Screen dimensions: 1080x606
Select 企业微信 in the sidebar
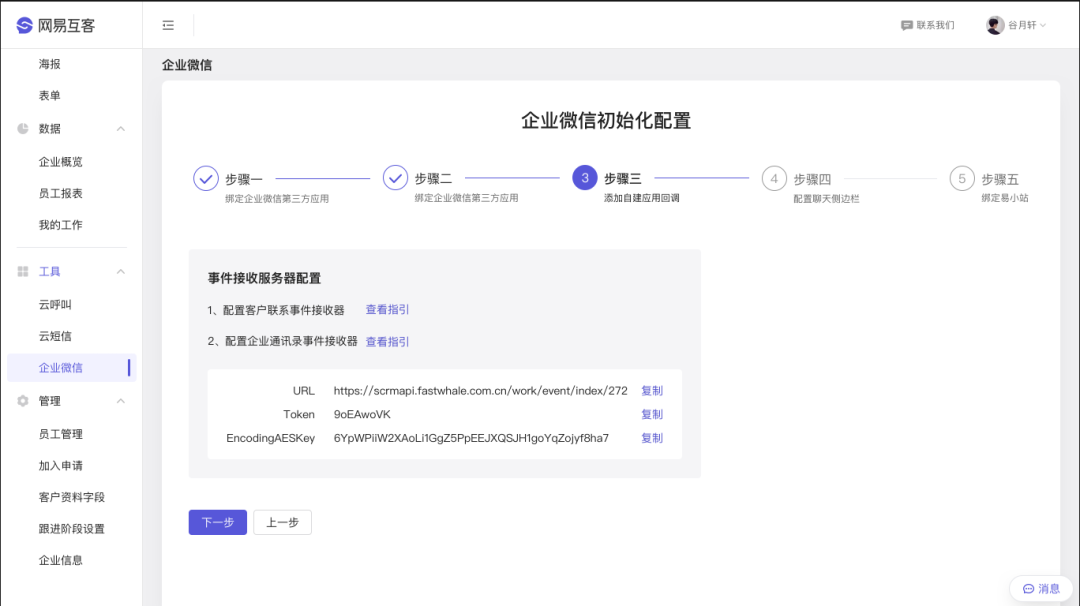(x=72, y=368)
